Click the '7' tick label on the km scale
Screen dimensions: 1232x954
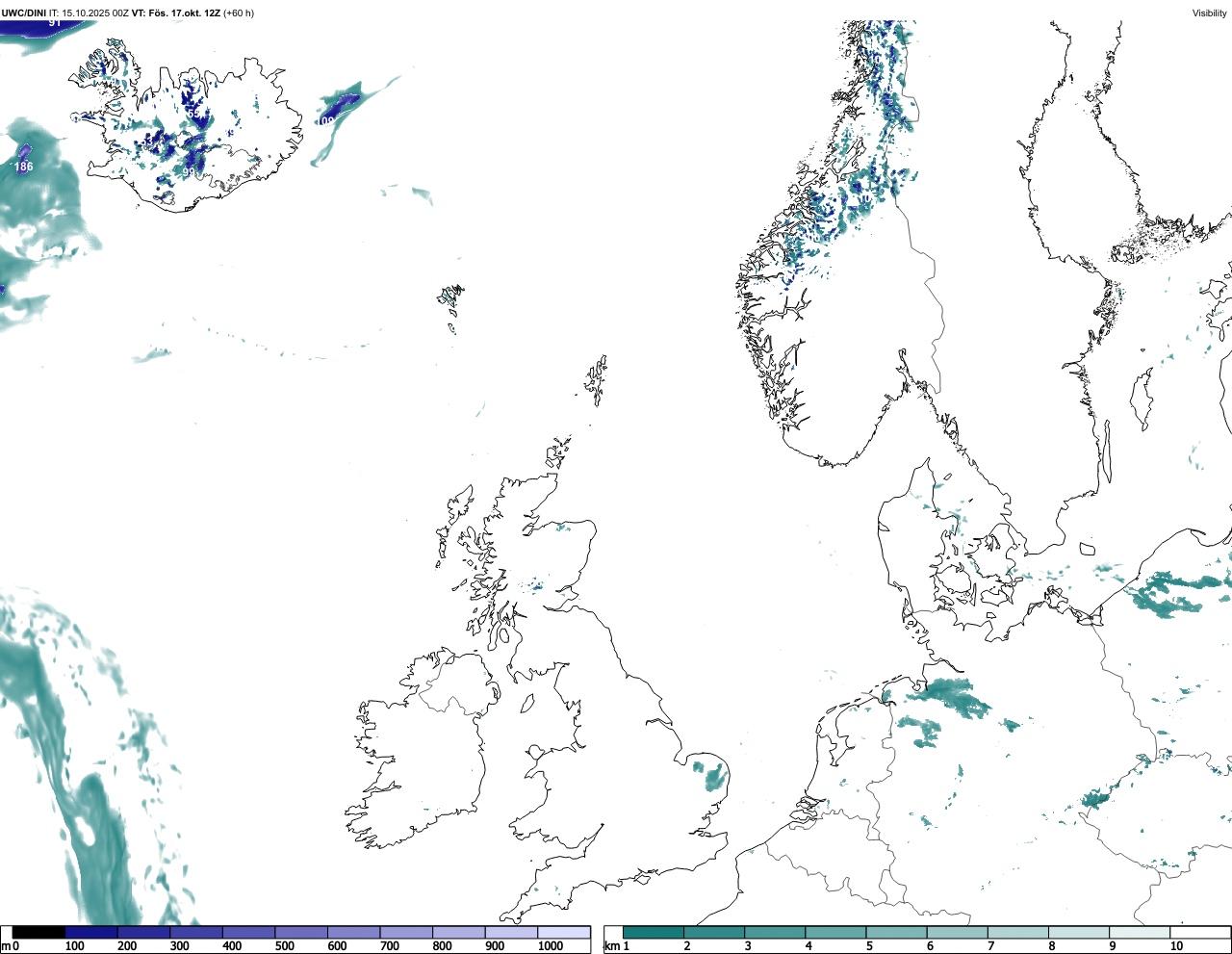click(990, 945)
